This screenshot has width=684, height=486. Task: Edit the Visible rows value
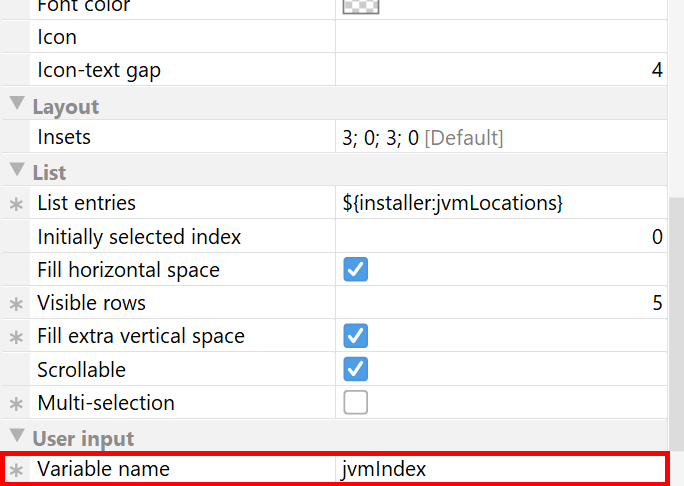501,303
